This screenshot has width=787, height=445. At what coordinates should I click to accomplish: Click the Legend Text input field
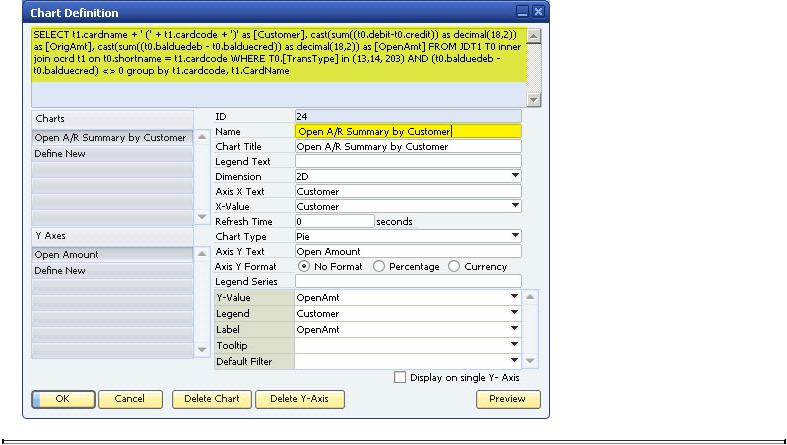408,161
